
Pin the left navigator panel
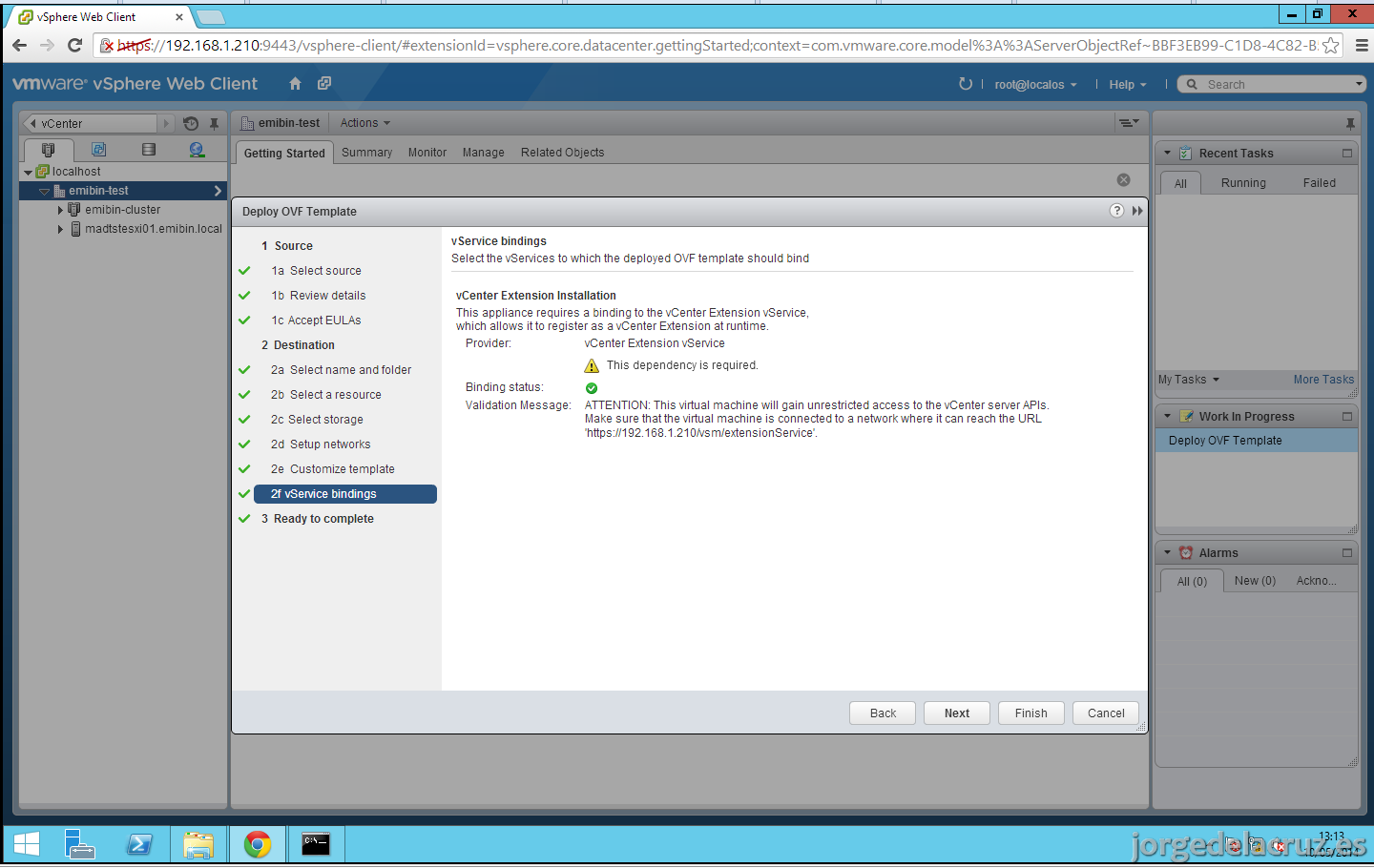215,124
